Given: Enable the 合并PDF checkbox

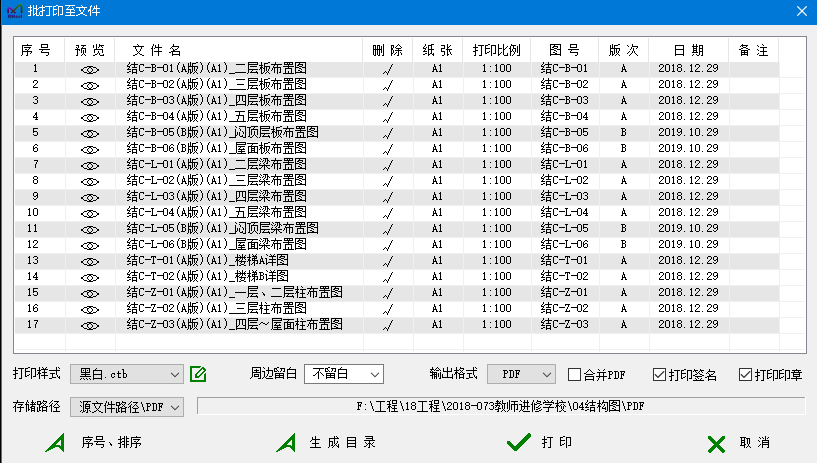Looking at the screenshot, I should (x=575, y=375).
